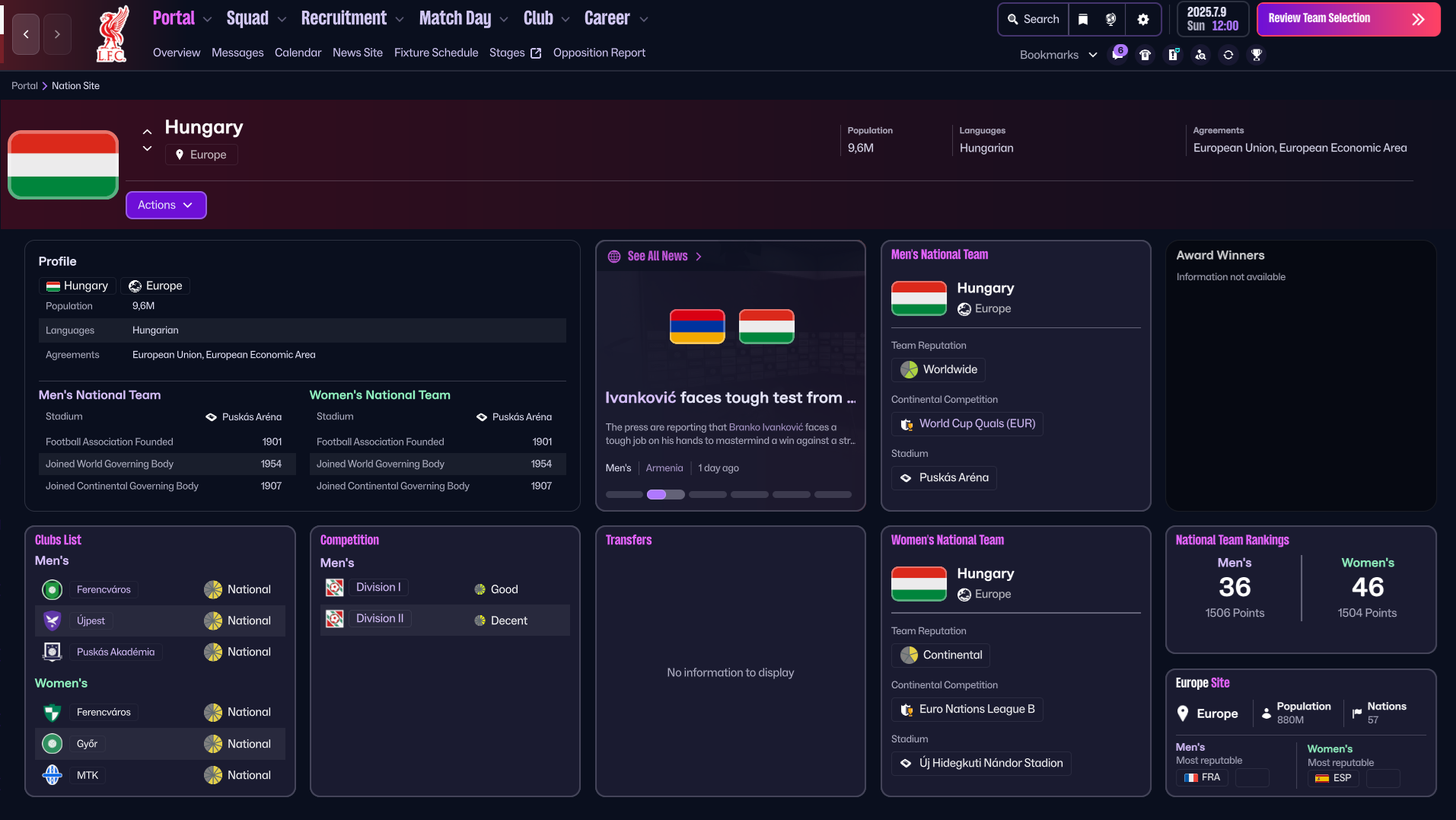Screen dimensions: 1456x820
Task: Open the trophy icon shortcut
Action: 1257,55
